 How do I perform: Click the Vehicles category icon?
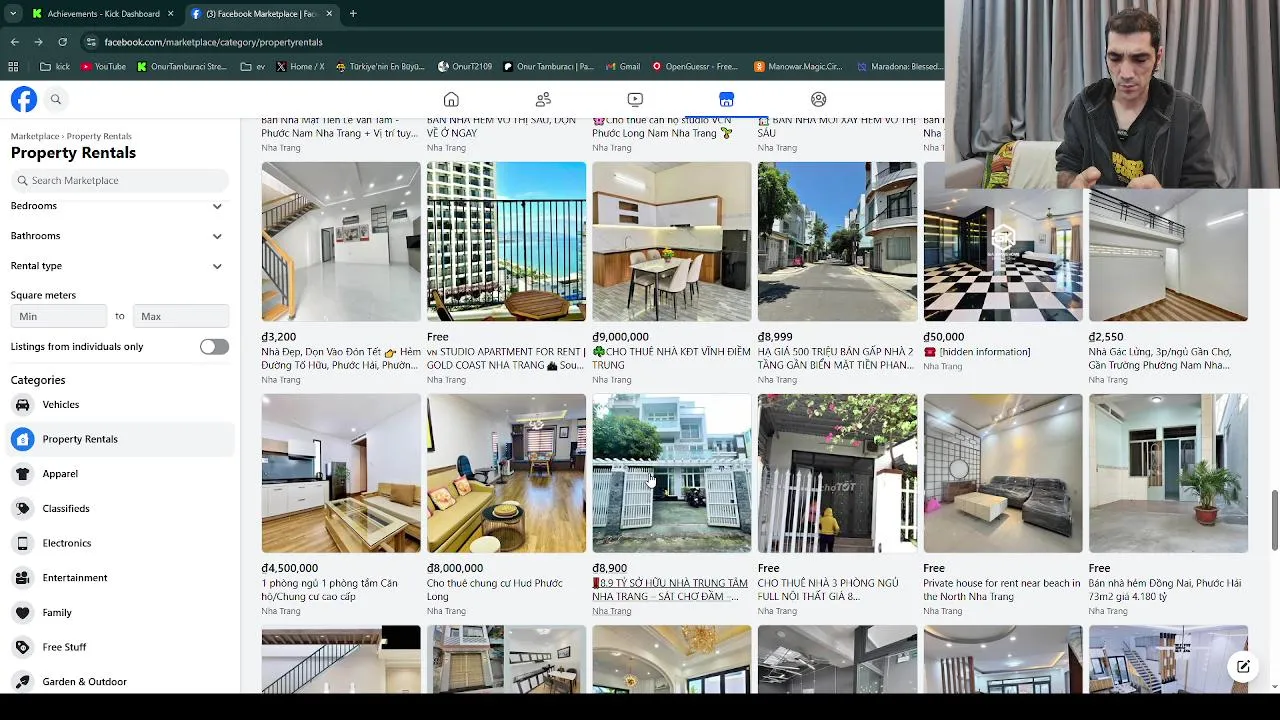pos(22,404)
